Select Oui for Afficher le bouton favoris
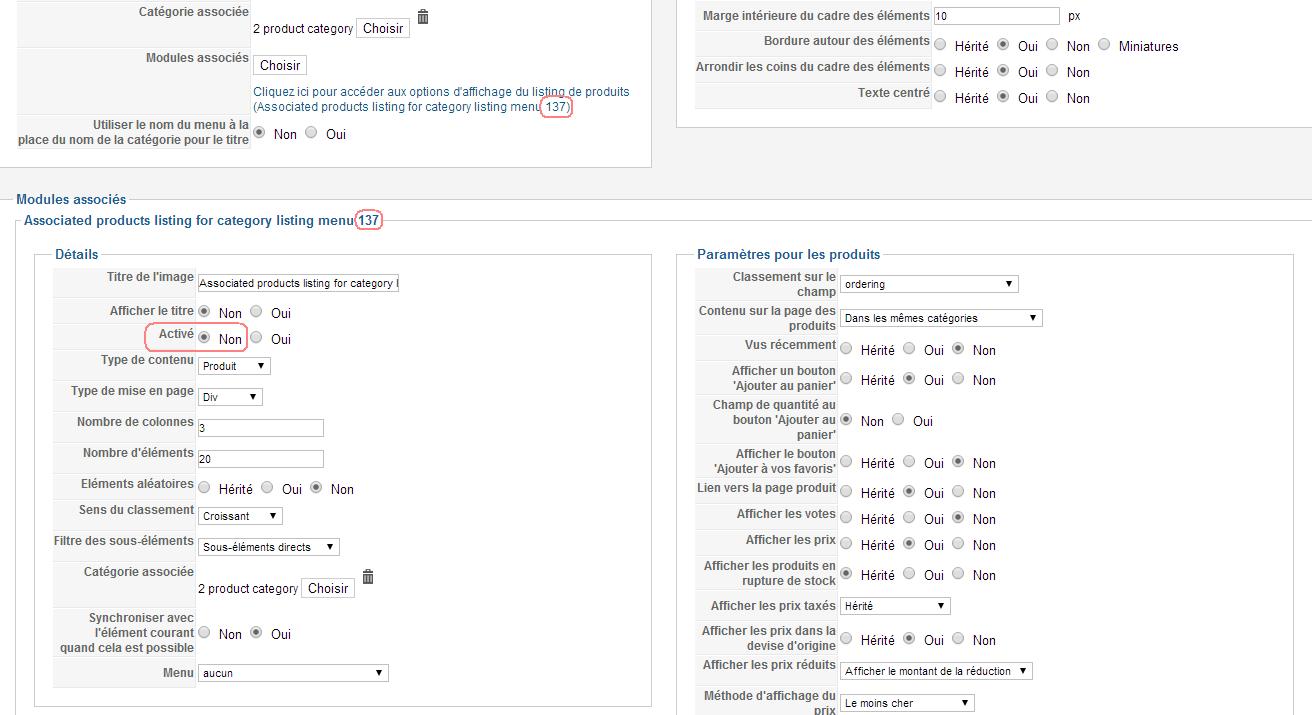Screen dimensions: 1312x715 (909, 461)
